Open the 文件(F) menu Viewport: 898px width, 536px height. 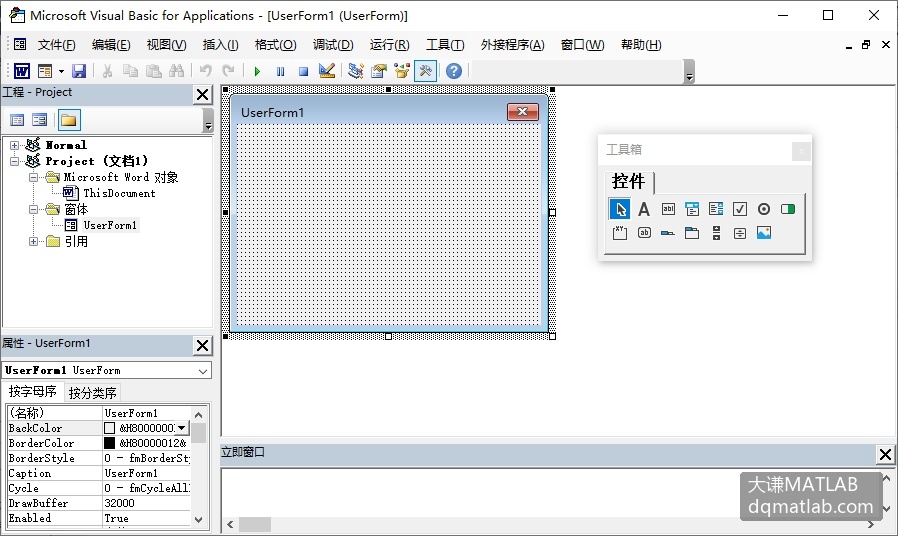(56, 45)
